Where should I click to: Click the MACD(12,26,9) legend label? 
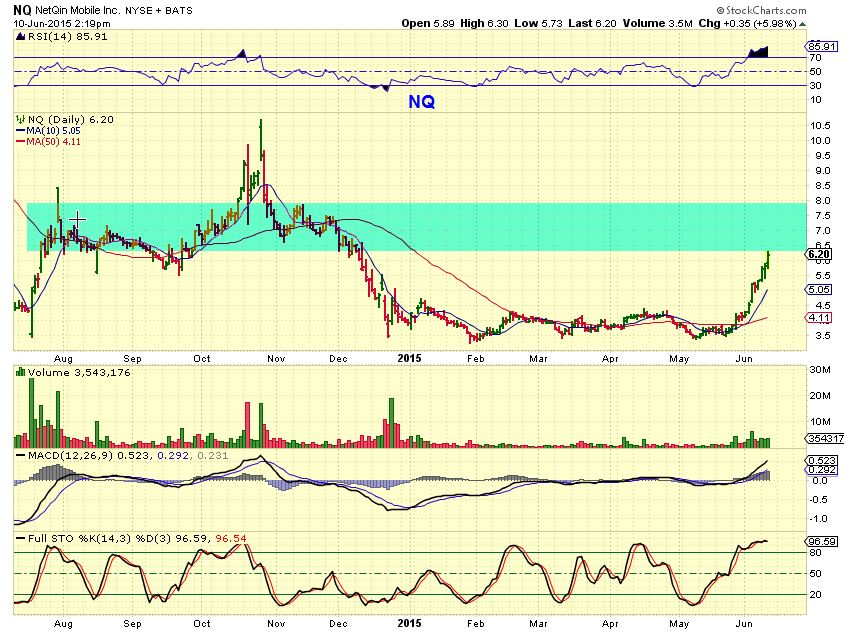pyautogui.click(x=71, y=455)
